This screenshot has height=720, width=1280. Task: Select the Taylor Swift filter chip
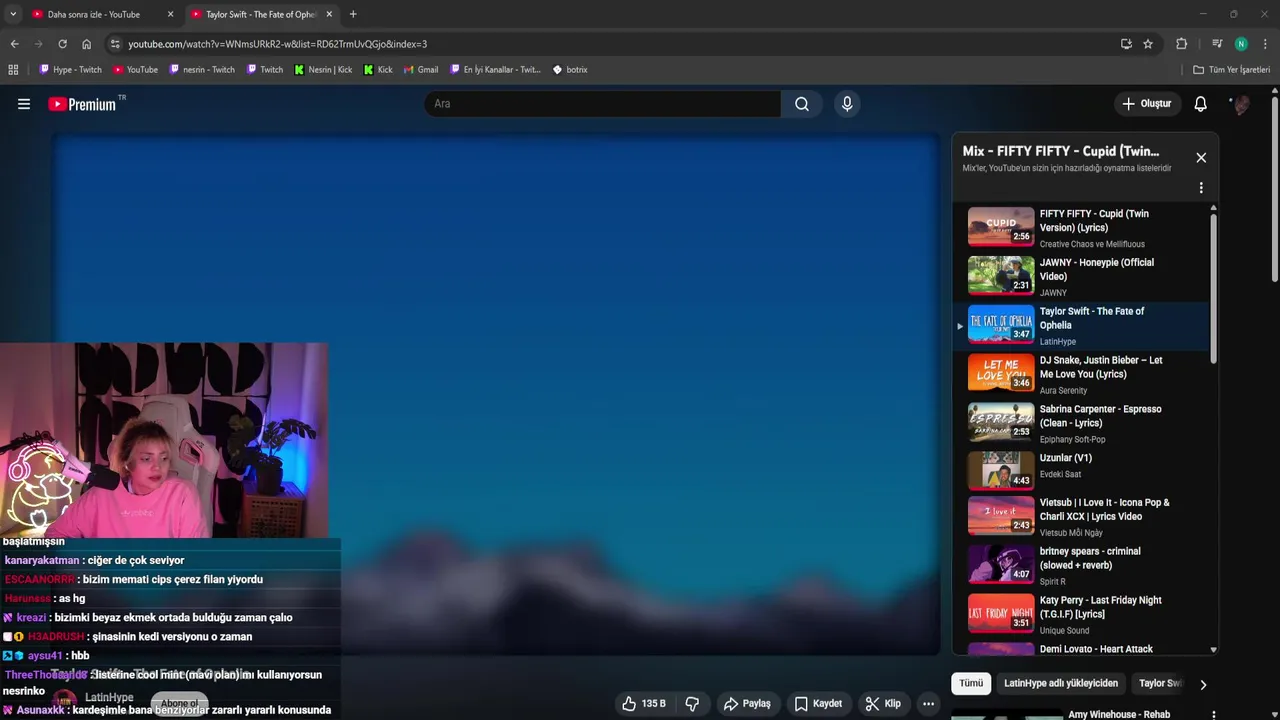point(1160,683)
